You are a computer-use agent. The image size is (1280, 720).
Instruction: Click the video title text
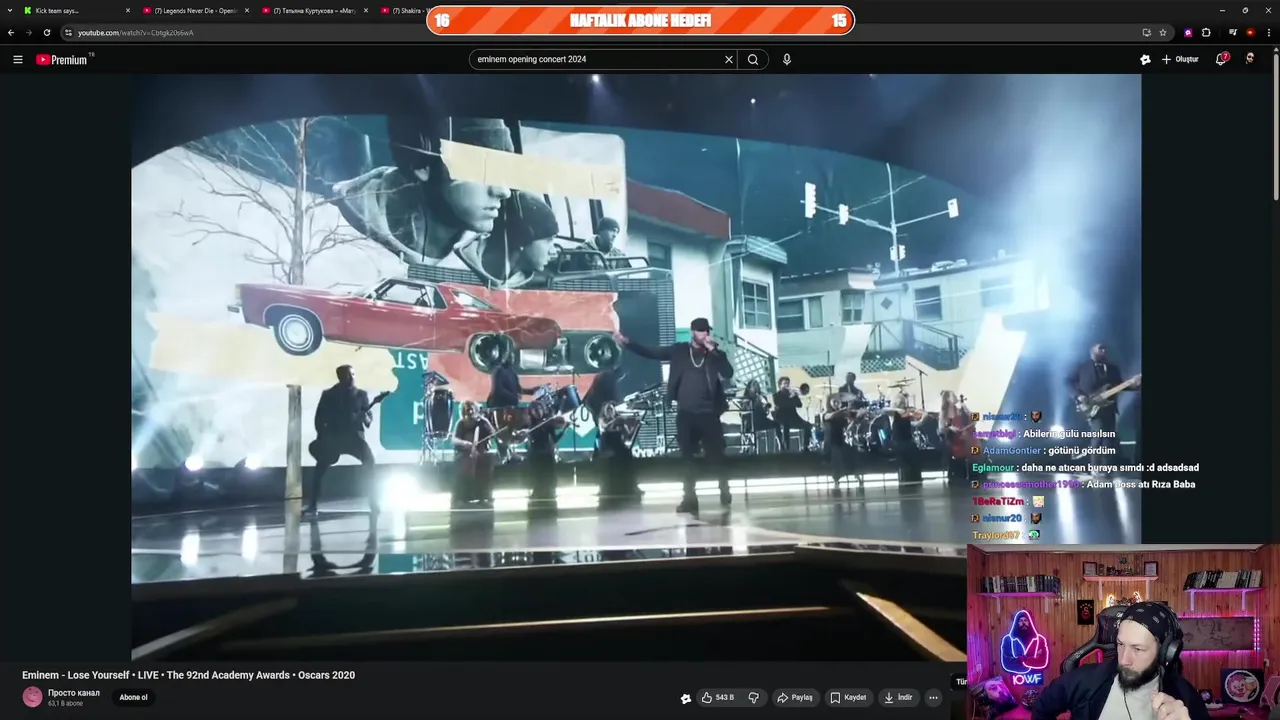tap(189, 675)
